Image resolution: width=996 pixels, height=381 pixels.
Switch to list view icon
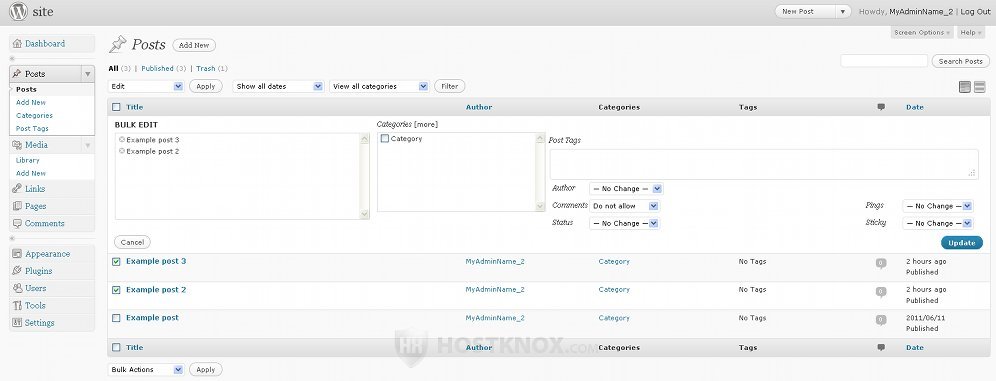pos(965,87)
